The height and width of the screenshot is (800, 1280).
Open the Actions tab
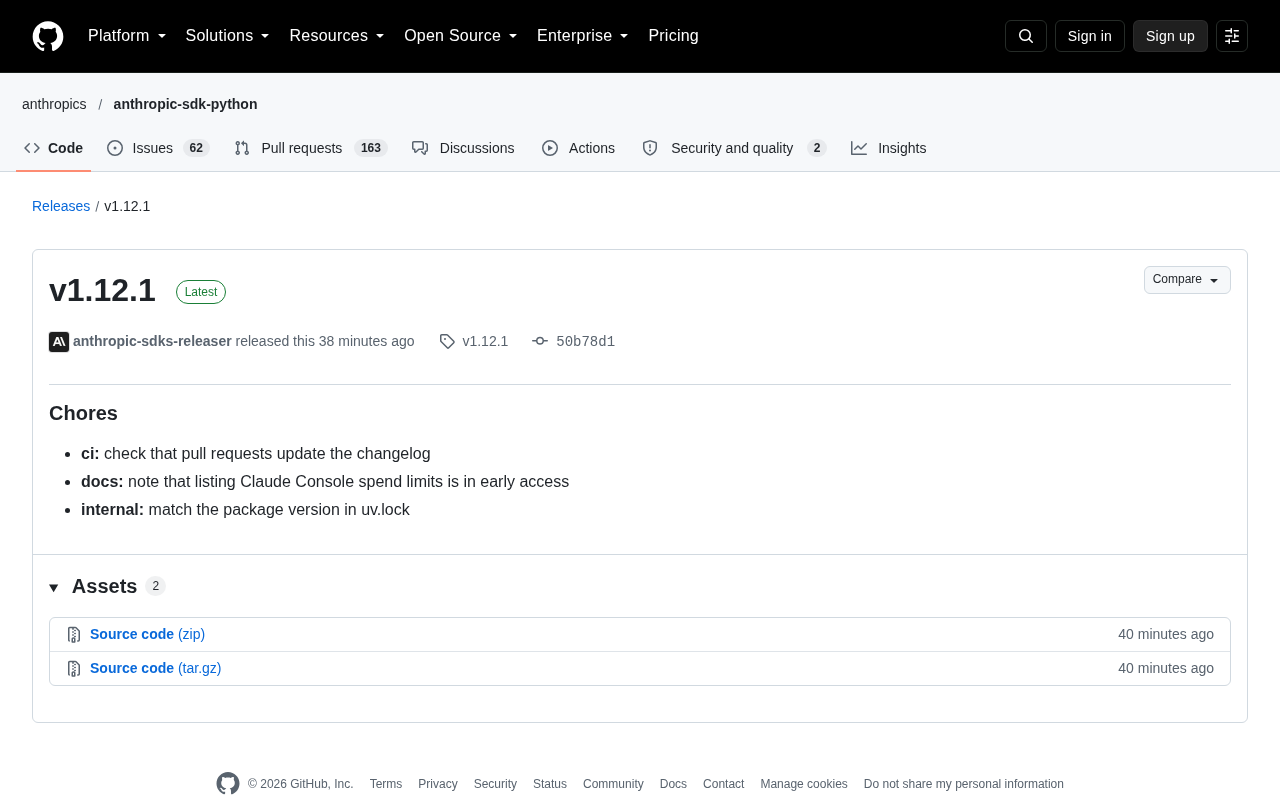pos(578,148)
